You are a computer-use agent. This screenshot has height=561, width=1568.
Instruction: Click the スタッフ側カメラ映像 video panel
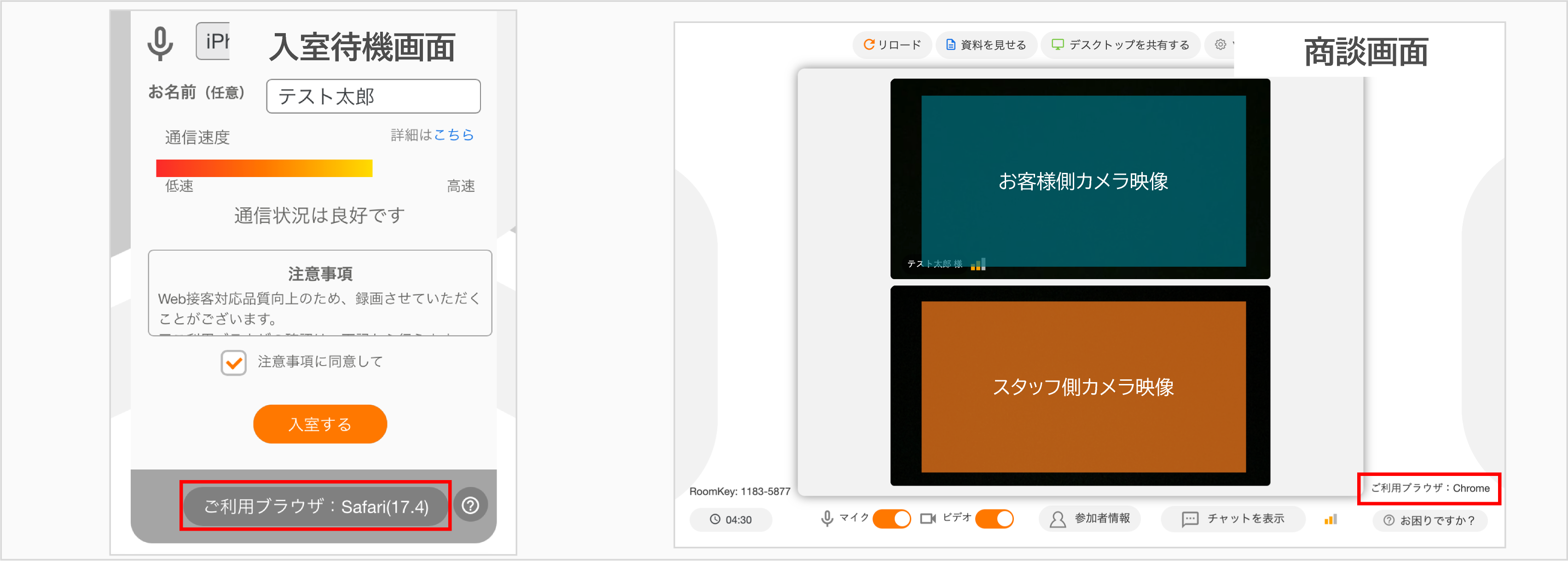coord(1080,386)
